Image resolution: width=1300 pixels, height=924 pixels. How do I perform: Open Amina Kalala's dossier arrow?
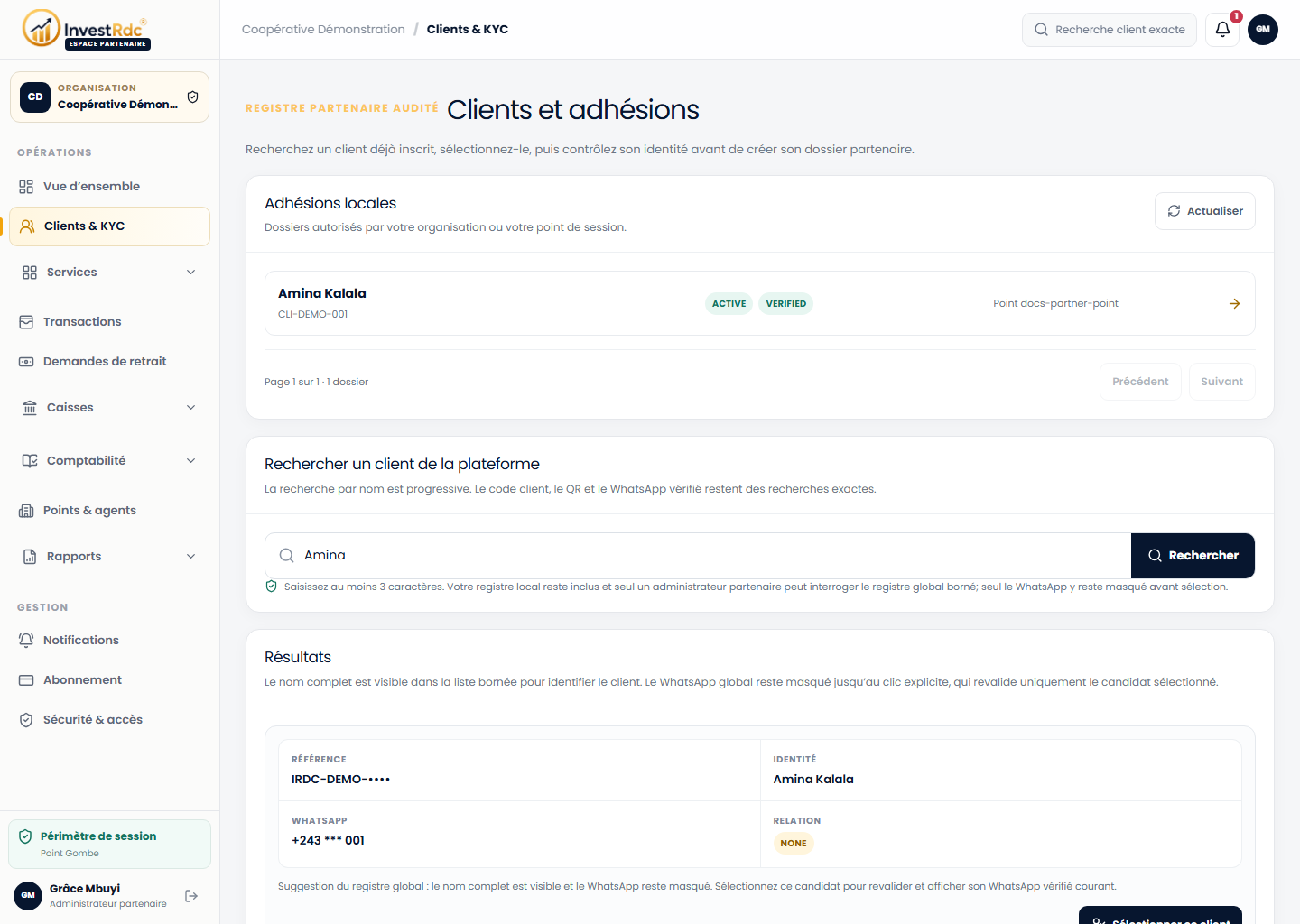point(1234,304)
